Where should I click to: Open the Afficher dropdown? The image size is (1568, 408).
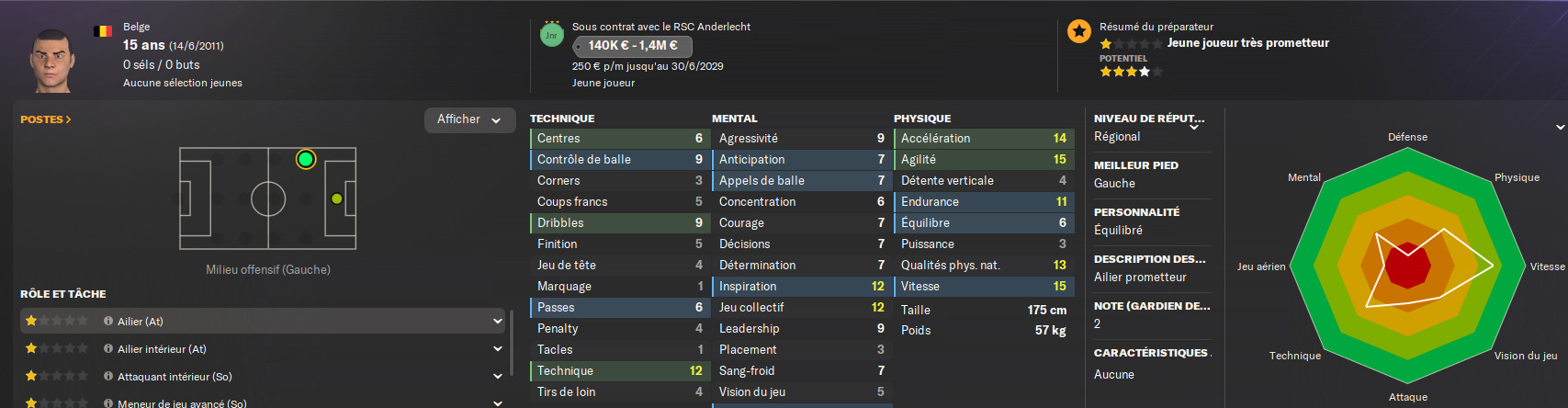point(468,120)
